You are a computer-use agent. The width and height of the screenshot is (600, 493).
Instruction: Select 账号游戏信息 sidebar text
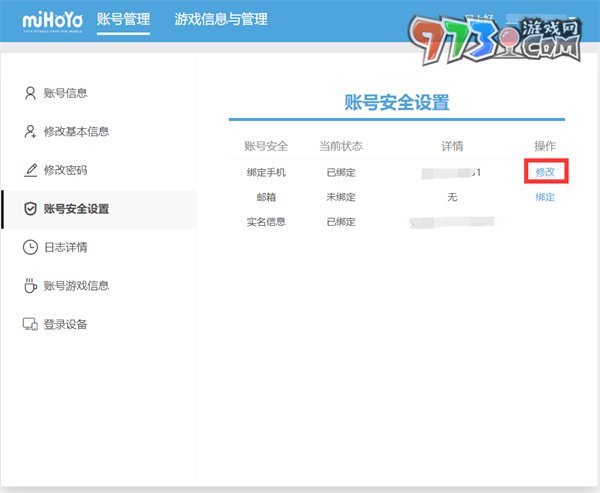click(x=77, y=286)
